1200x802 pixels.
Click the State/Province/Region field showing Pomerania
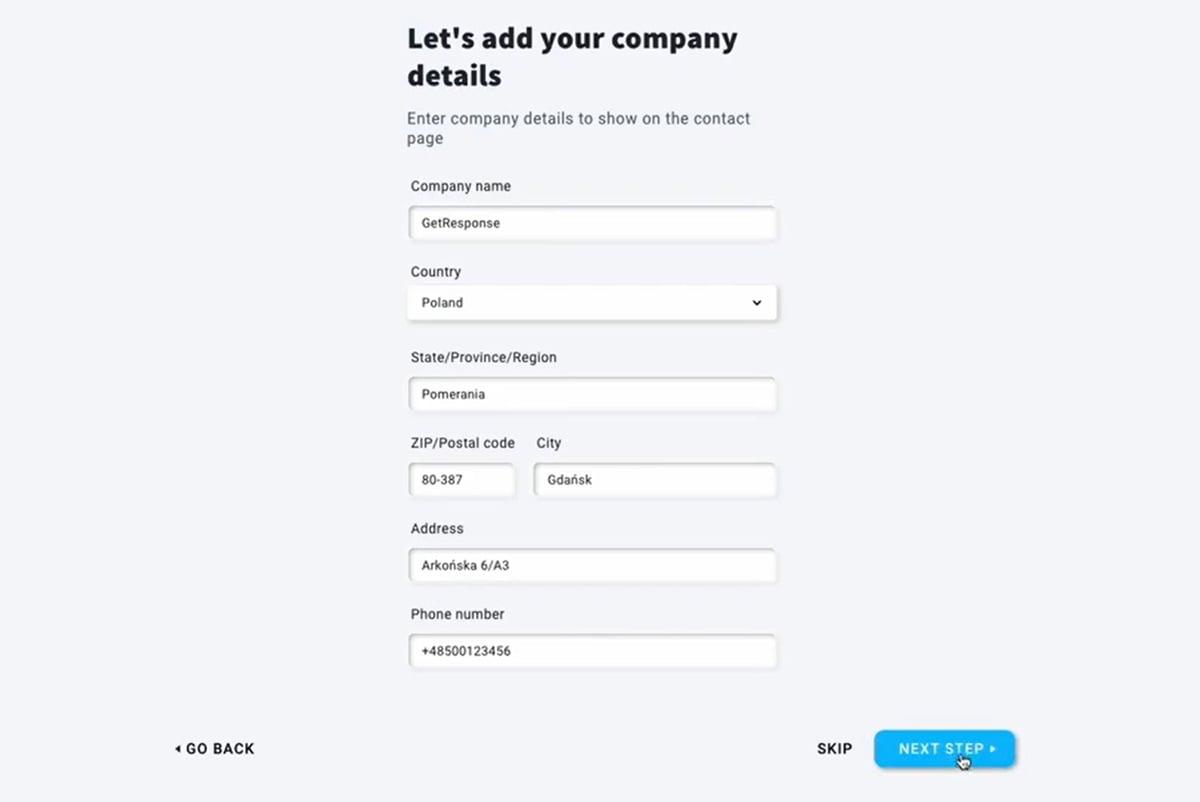pyautogui.click(x=592, y=394)
